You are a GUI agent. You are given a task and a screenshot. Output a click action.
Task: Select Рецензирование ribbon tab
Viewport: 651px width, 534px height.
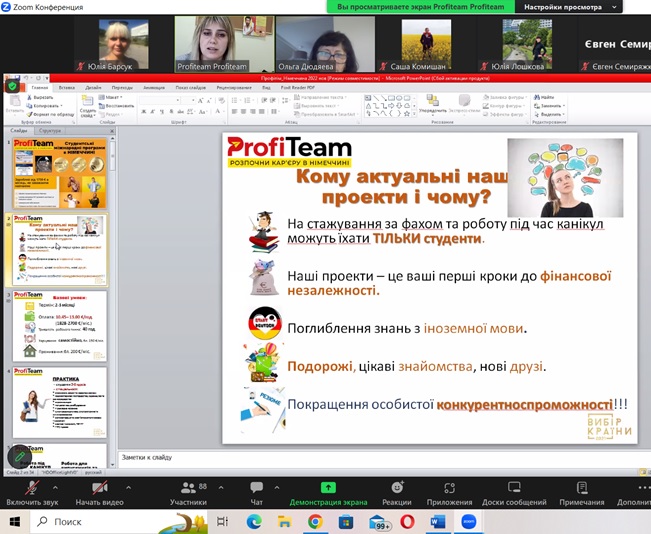[234, 88]
